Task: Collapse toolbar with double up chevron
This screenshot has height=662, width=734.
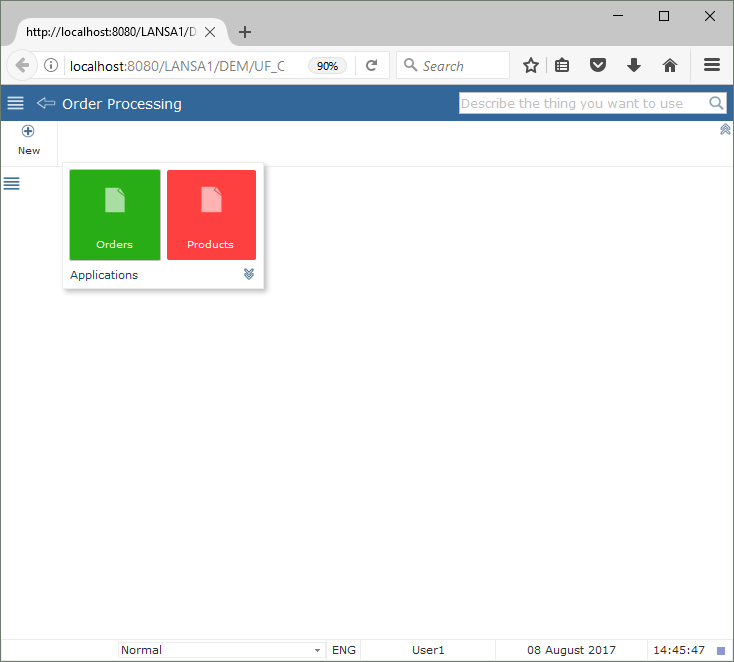Action: 725,129
